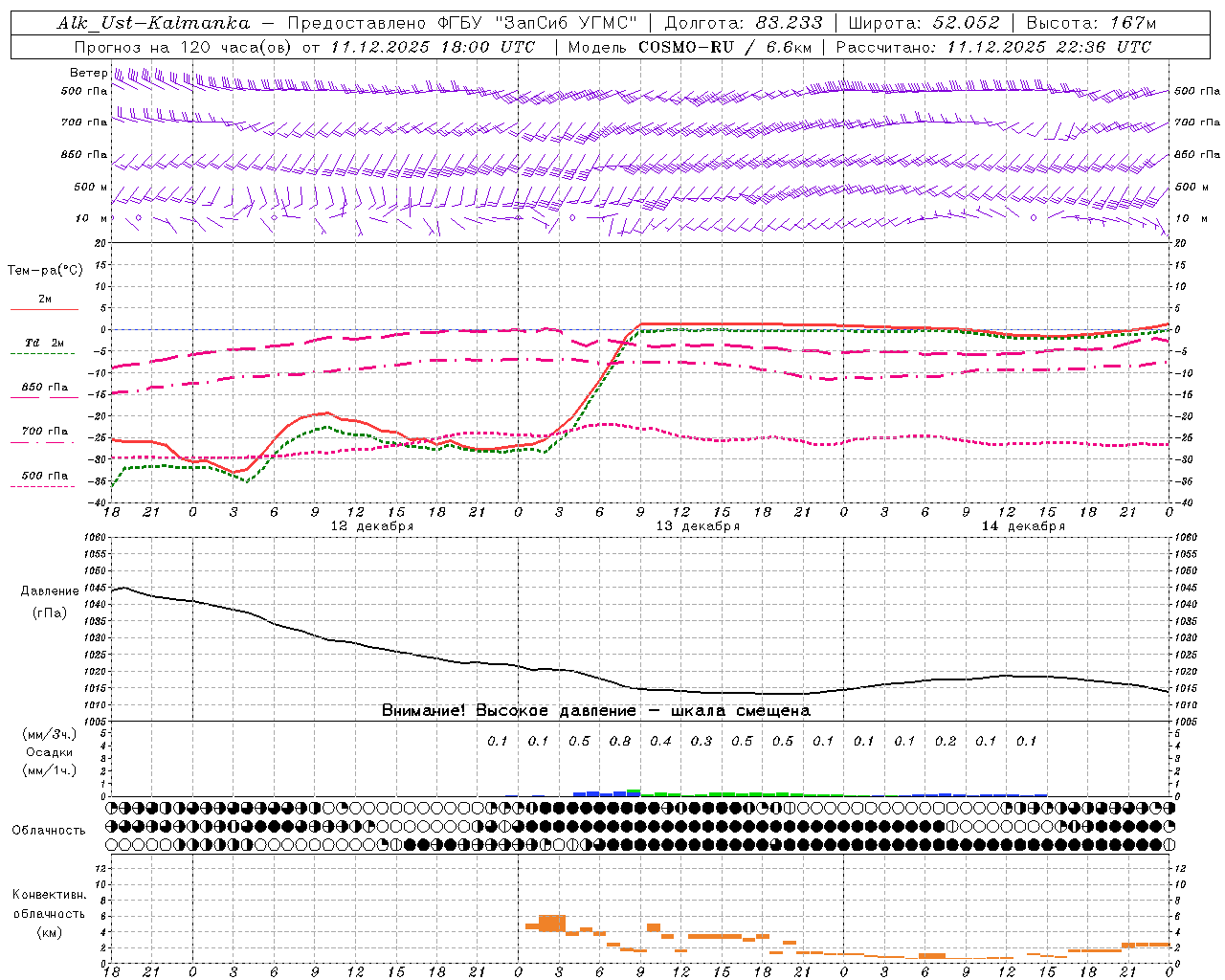Click the Ветер panel label

coord(88,73)
